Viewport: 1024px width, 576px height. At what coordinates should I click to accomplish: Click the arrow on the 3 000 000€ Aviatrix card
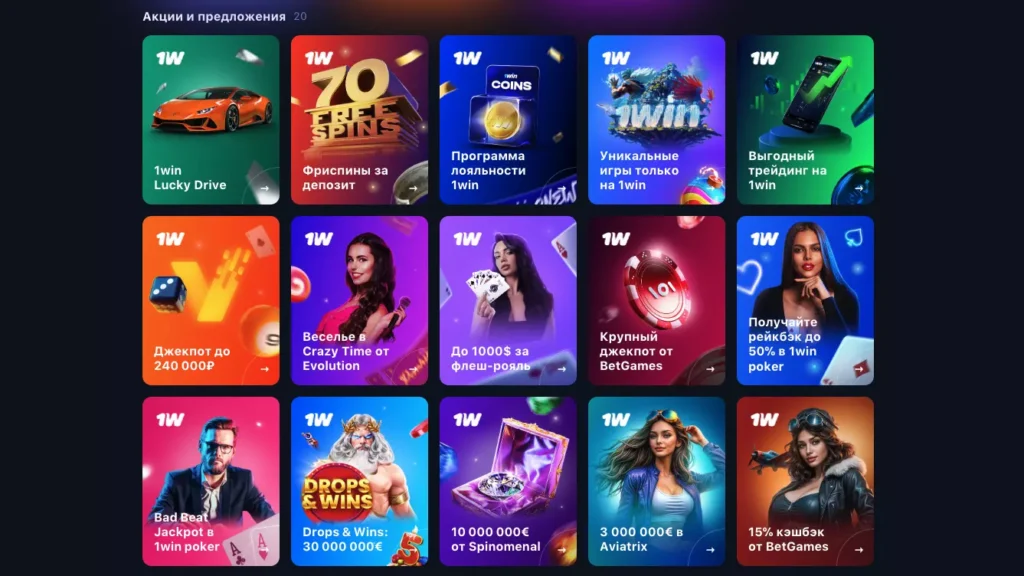710,550
